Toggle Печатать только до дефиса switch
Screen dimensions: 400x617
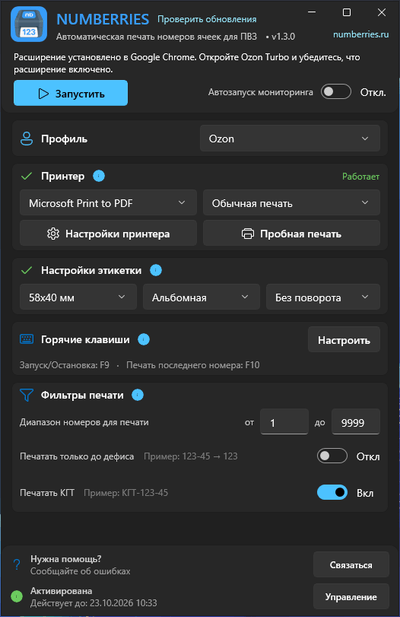coord(332,456)
